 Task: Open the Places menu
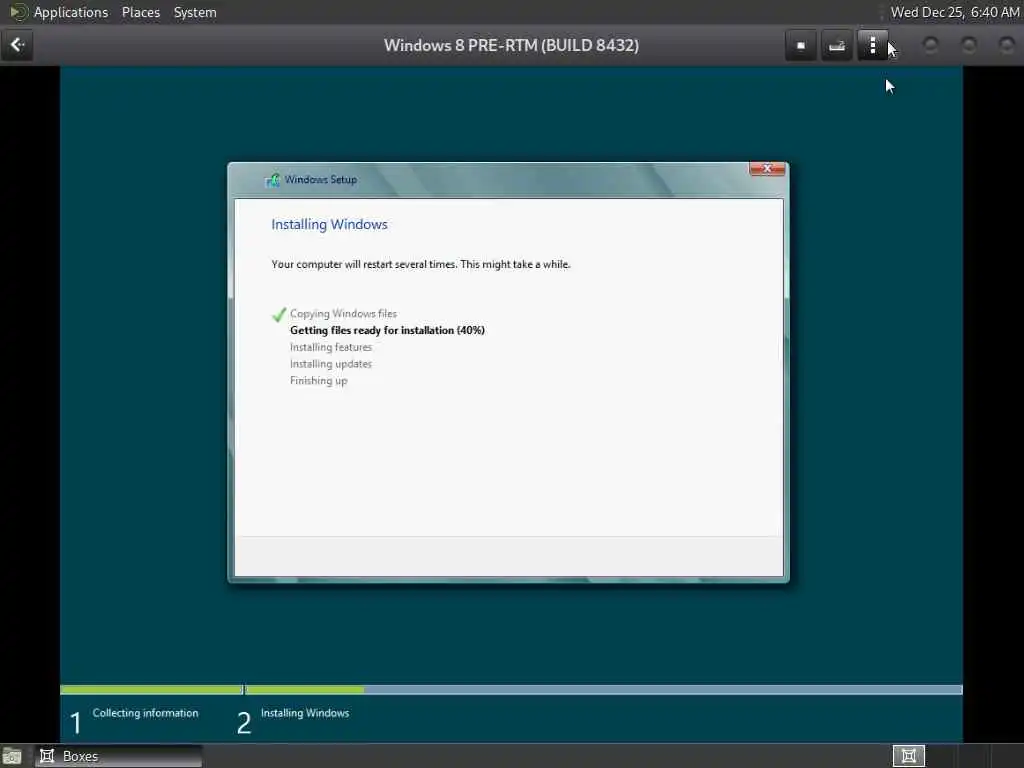(x=140, y=12)
